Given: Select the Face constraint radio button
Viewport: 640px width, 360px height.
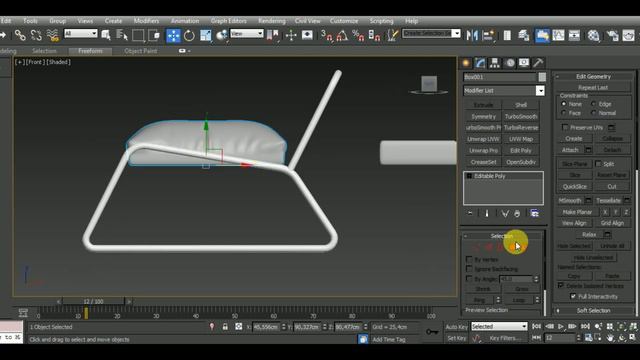Looking at the screenshot, I should coord(564,113).
